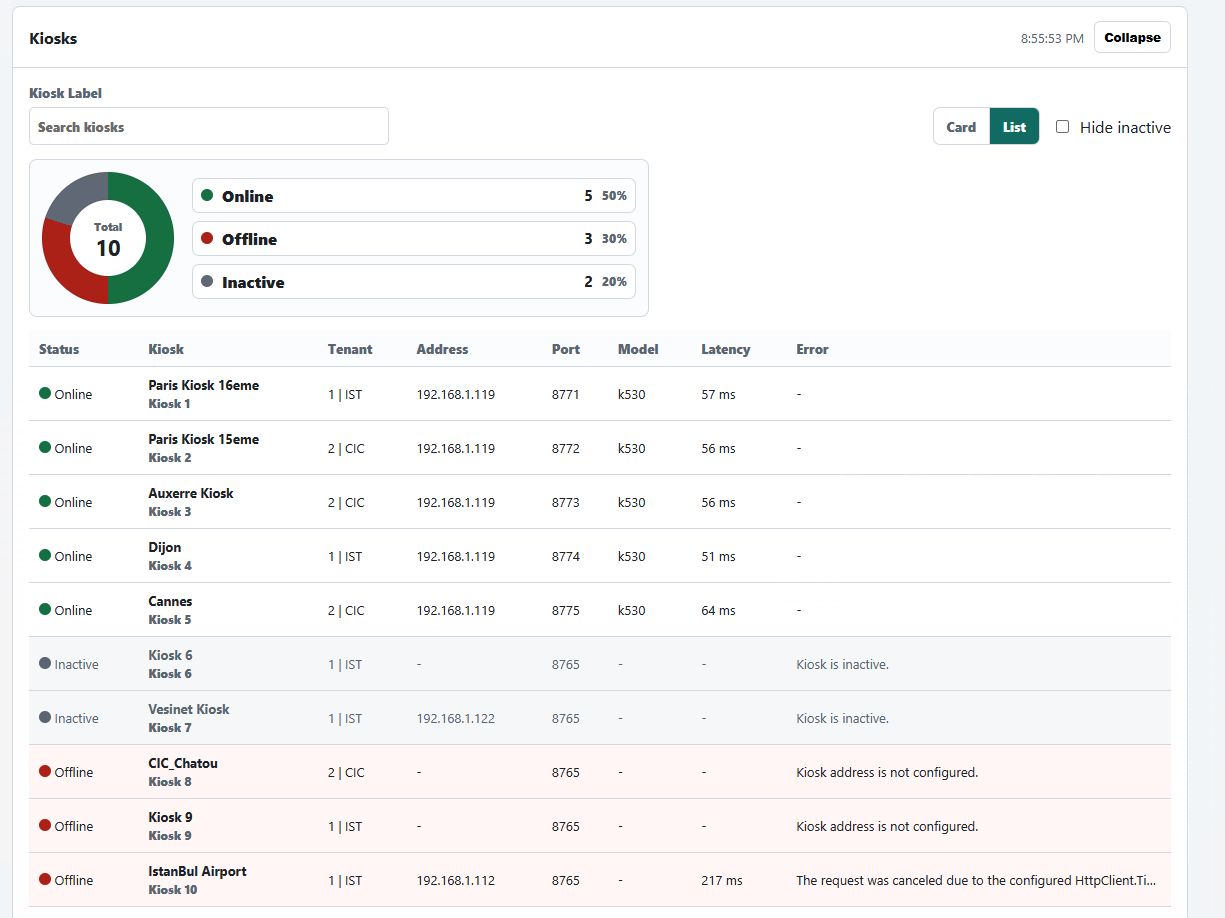This screenshot has width=1225, height=918.
Task: Click the green Online status dot for Kiosk 1
Action: click(x=45, y=394)
